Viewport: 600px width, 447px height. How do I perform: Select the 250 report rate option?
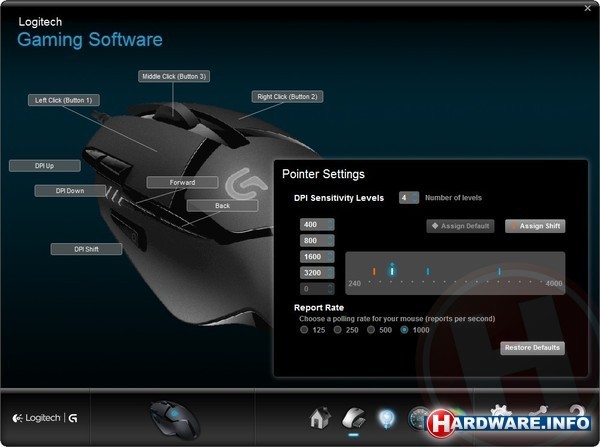tap(337, 330)
